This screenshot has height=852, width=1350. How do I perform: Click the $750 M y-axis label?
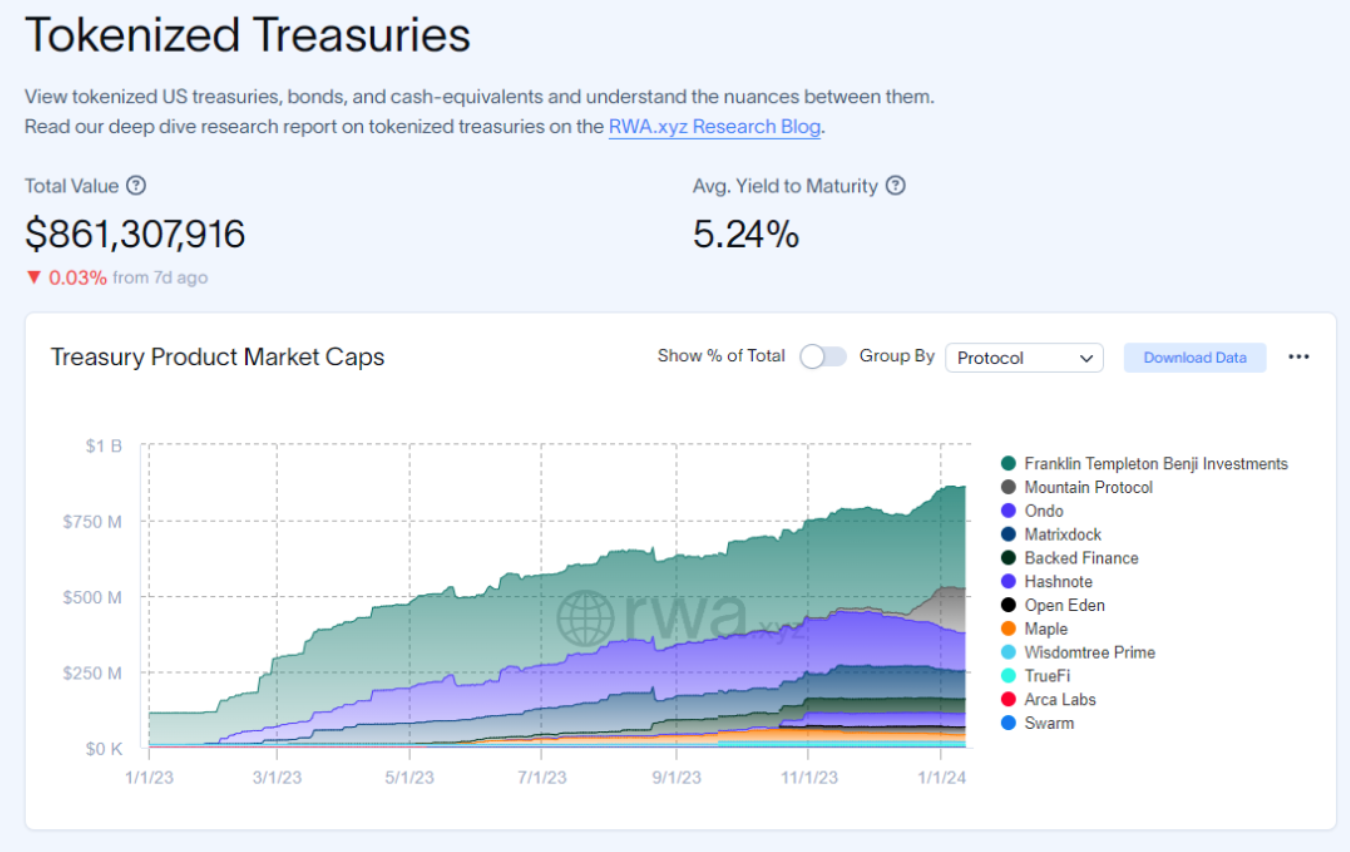(93, 522)
